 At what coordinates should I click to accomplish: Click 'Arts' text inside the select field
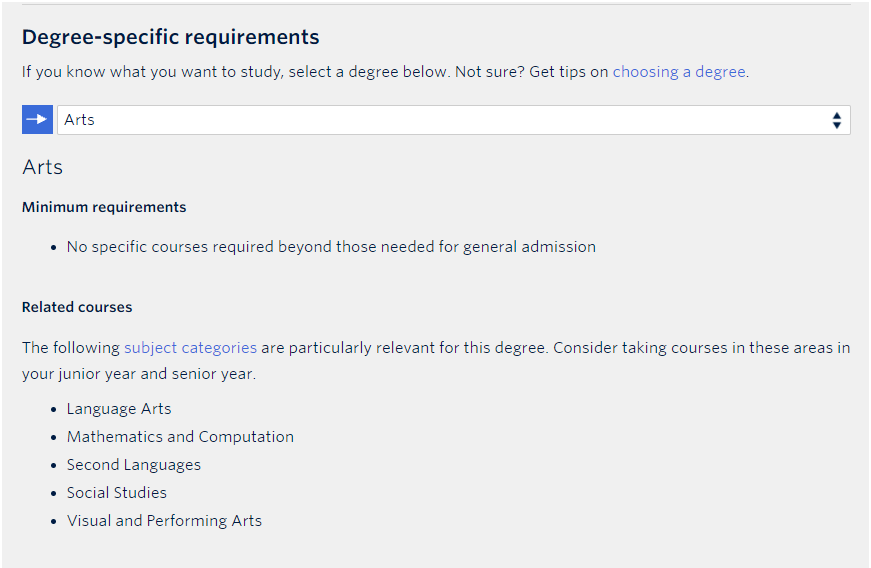pyautogui.click(x=79, y=119)
